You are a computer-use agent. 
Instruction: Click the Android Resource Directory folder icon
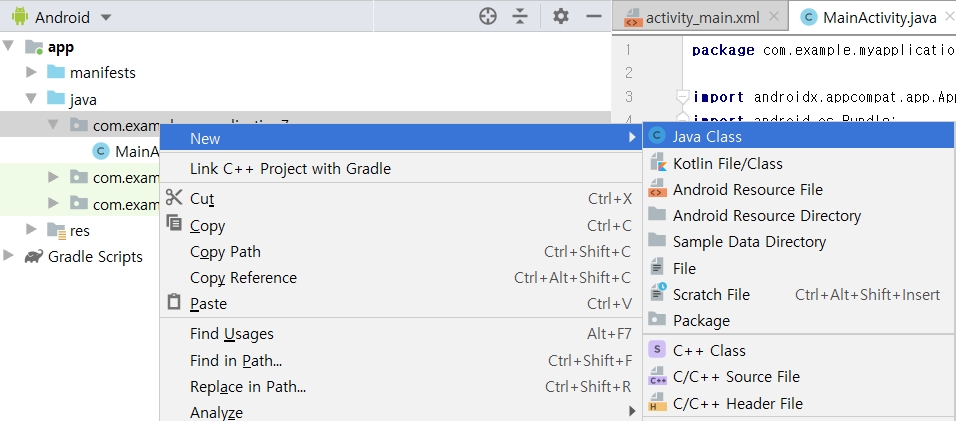pyautogui.click(x=657, y=213)
